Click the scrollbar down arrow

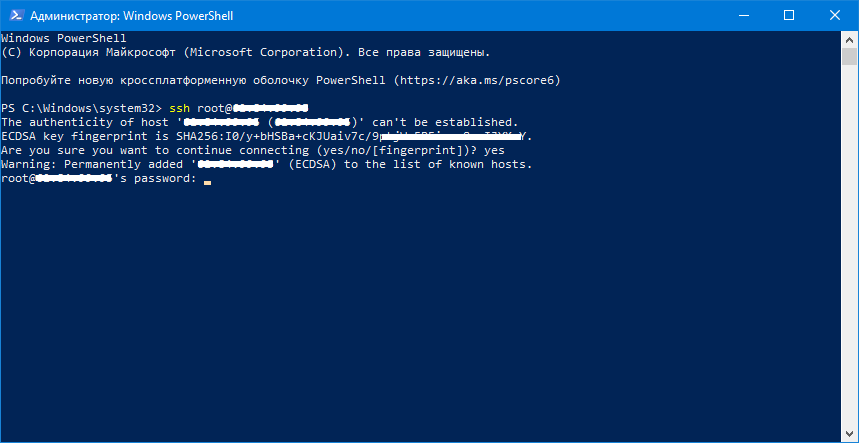tap(849, 434)
